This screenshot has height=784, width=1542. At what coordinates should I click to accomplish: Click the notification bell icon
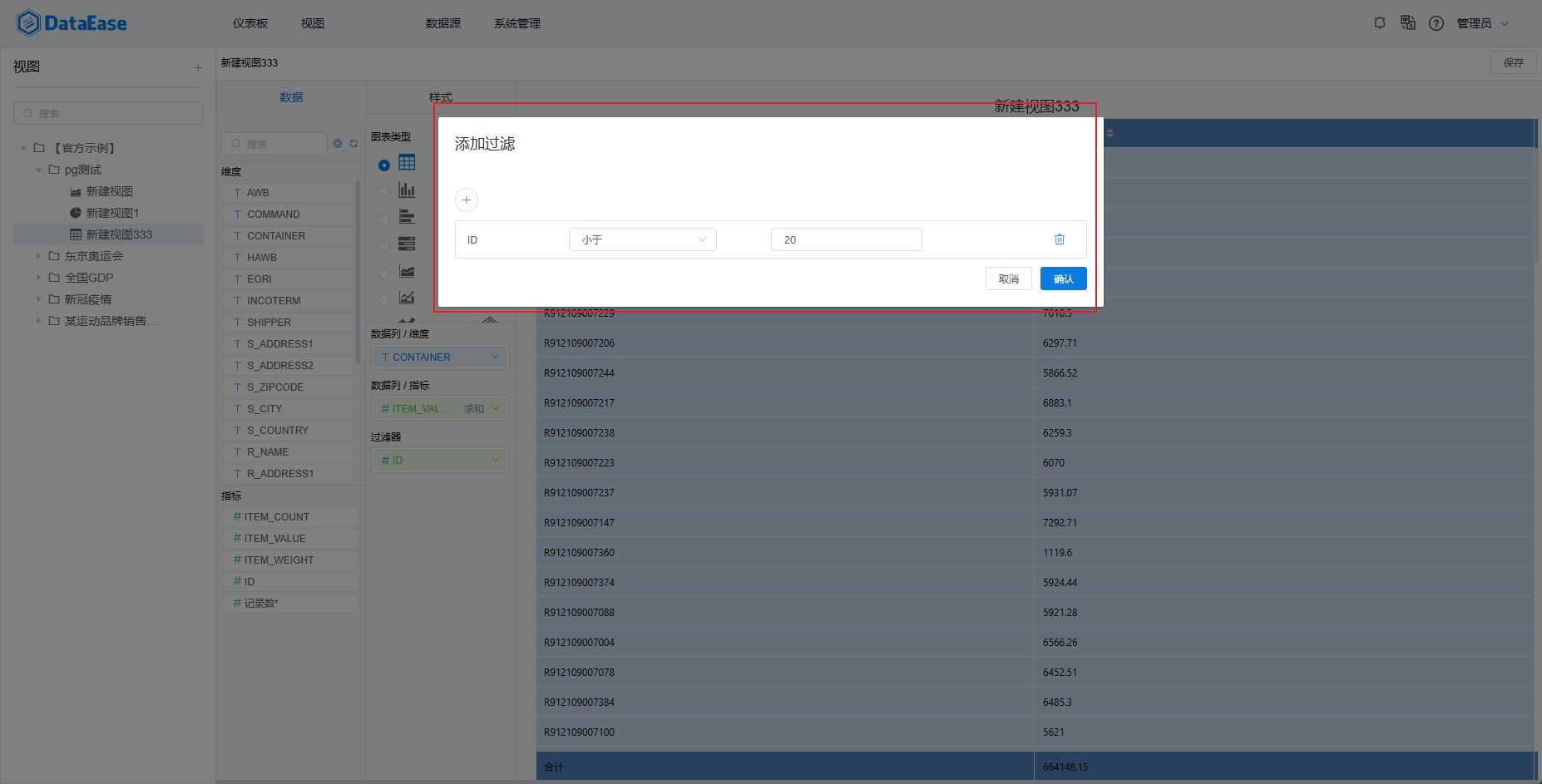[1379, 22]
